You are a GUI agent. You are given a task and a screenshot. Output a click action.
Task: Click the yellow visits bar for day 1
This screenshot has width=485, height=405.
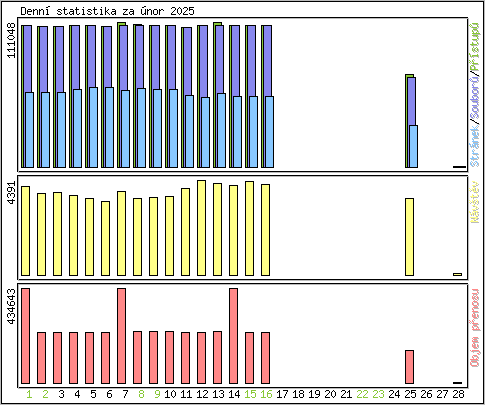pyautogui.click(x=26, y=231)
